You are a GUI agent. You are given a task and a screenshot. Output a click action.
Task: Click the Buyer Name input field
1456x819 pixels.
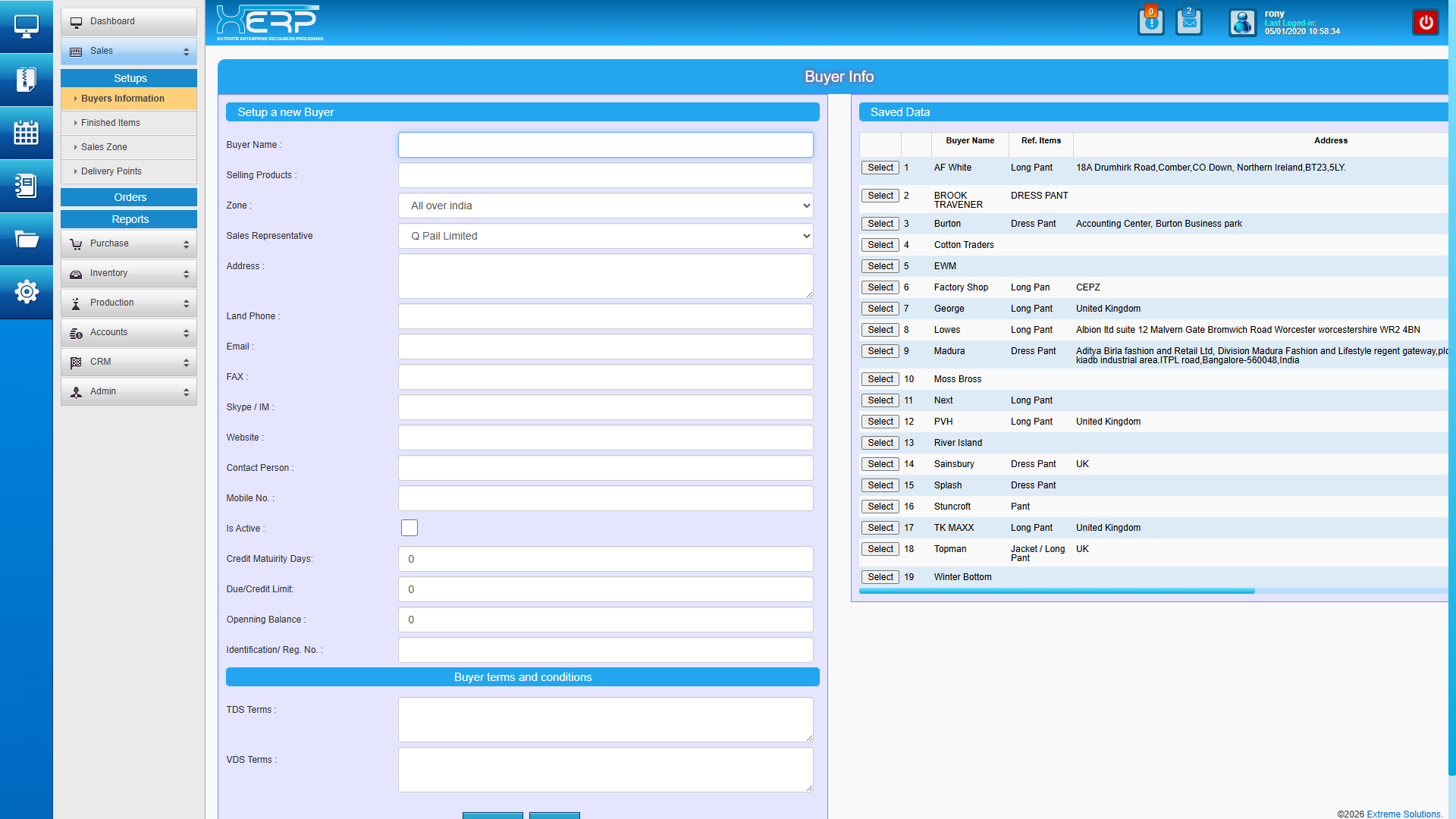click(605, 145)
